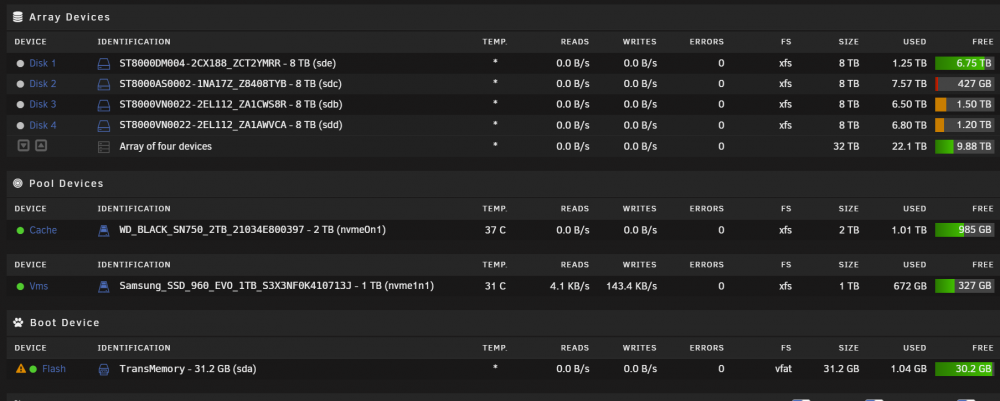
Task: Click the Array of four devices icon
Action: pos(103,147)
